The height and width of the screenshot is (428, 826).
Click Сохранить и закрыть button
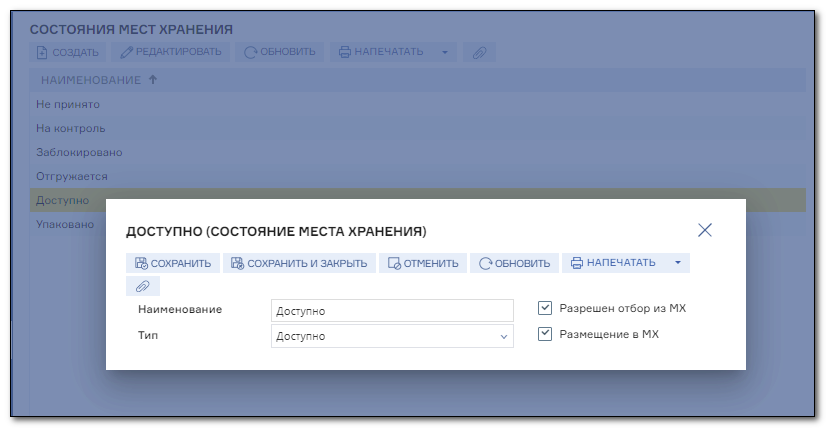[x=299, y=263]
